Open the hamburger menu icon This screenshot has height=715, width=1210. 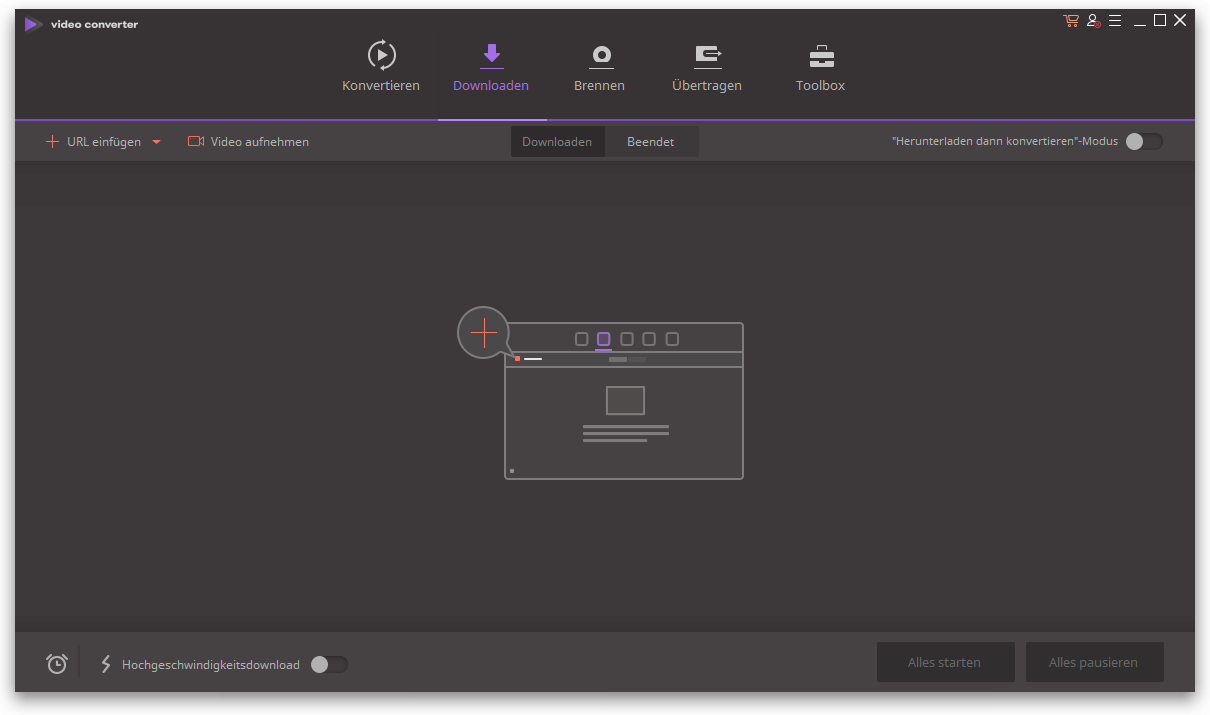pos(1115,20)
